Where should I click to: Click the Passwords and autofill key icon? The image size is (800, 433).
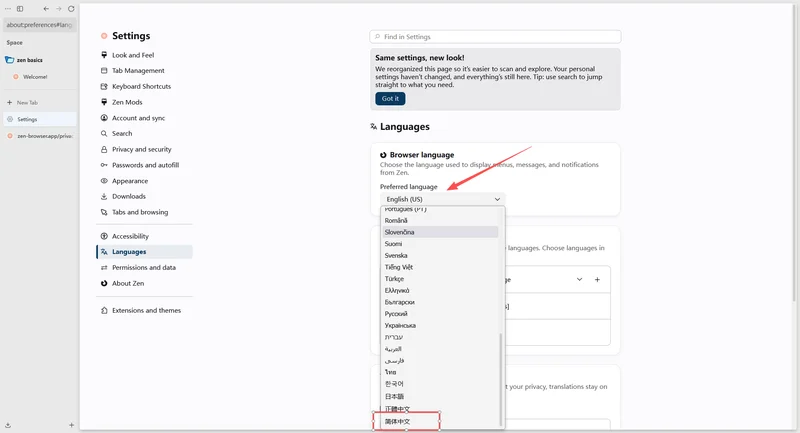pyautogui.click(x=104, y=165)
